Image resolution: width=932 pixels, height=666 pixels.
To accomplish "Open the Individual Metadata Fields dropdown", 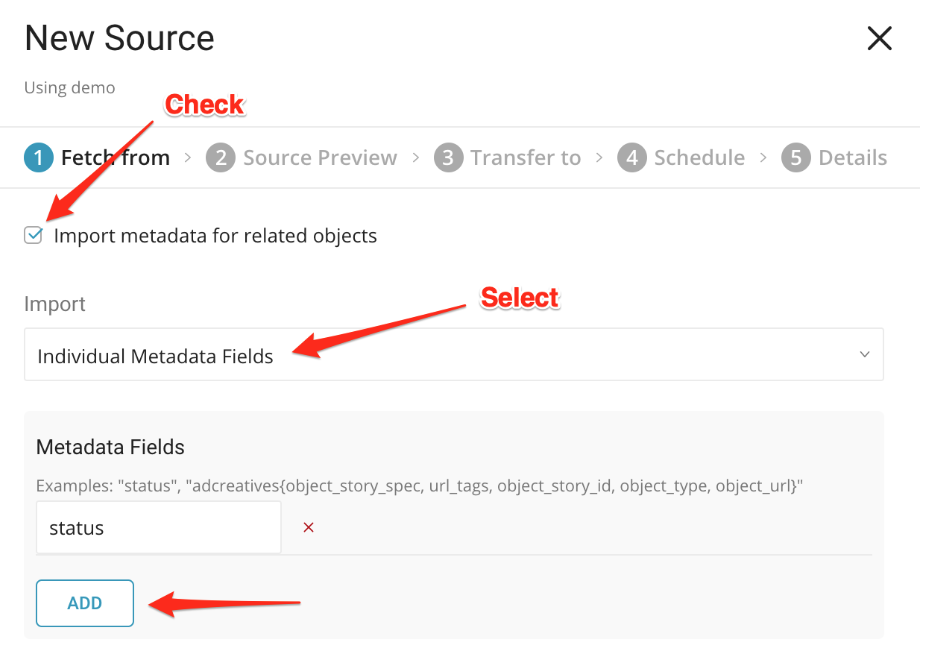I will coord(453,355).
